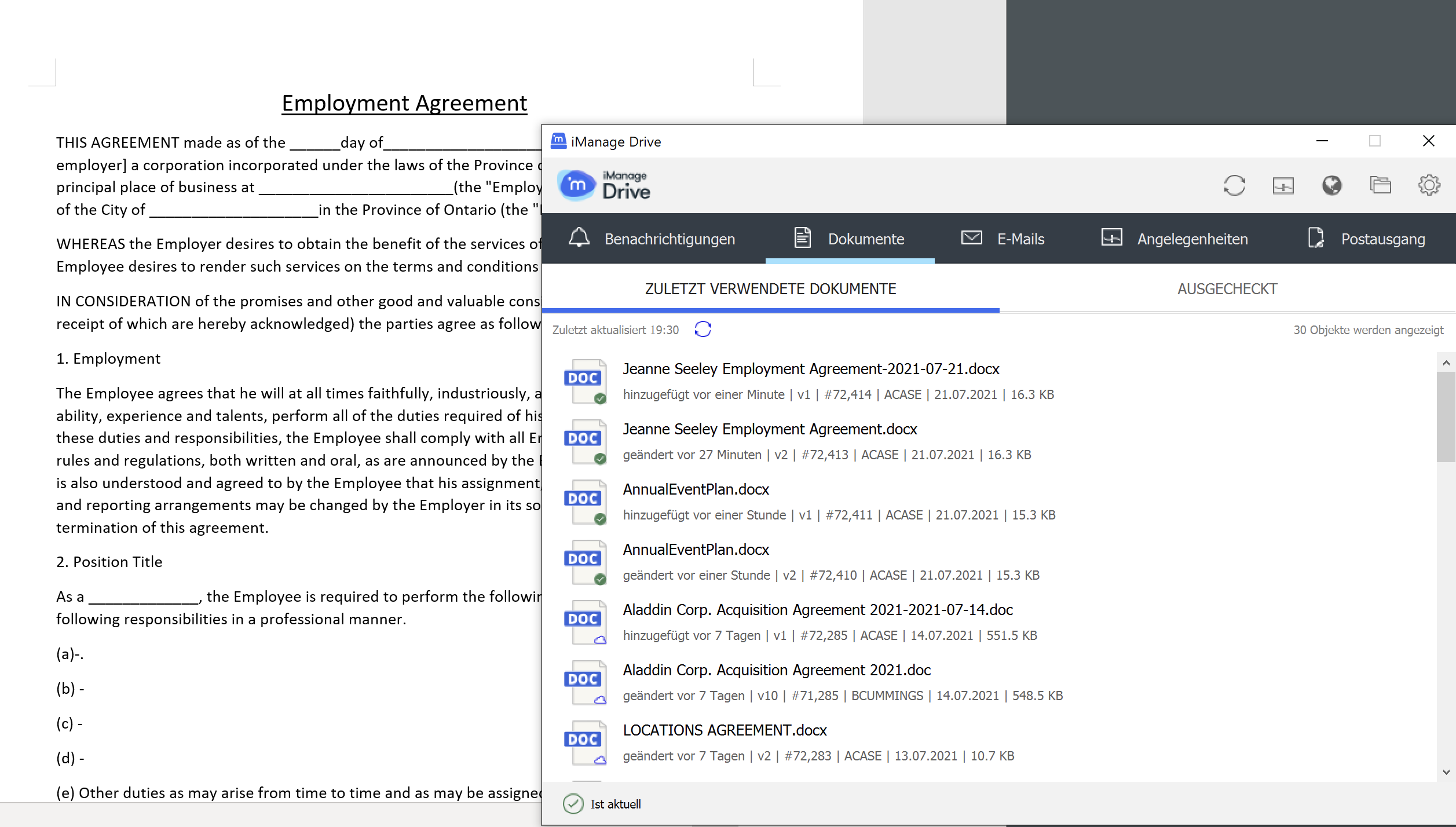
Task: Click '1. Employment' heading in Word document
Action: 108,358
